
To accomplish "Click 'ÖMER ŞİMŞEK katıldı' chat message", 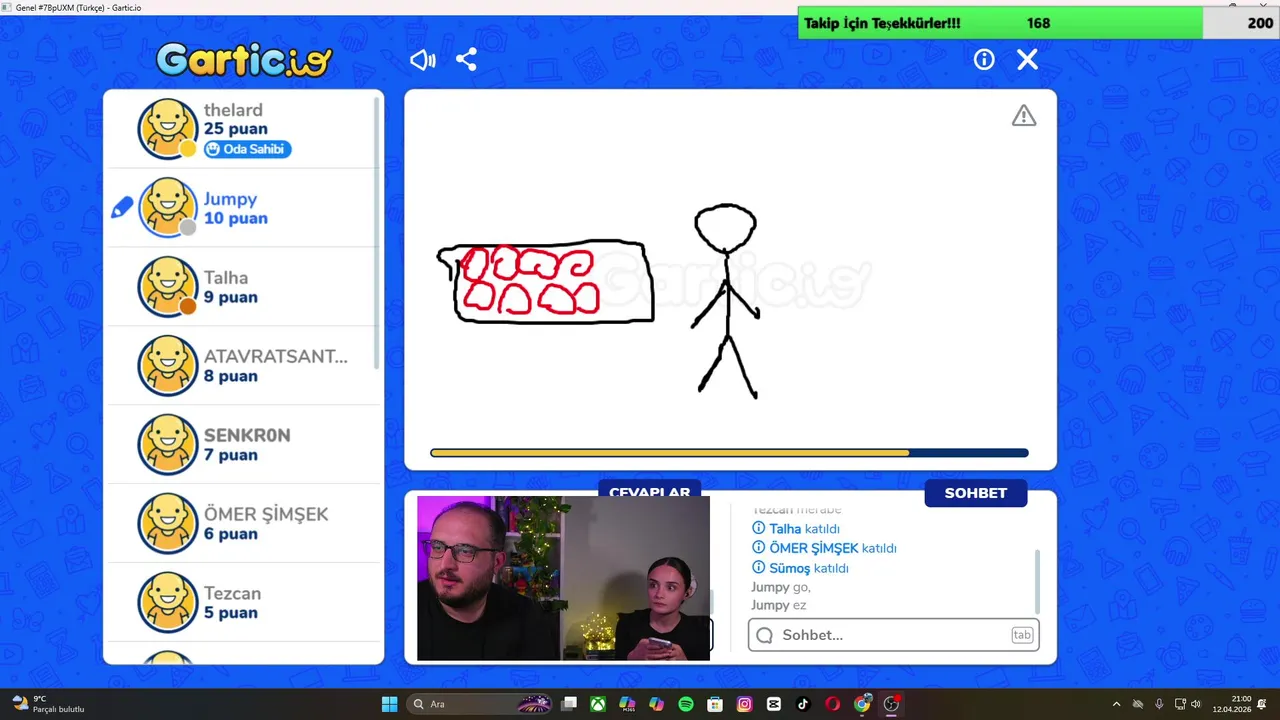I will pyautogui.click(x=824, y=548).
